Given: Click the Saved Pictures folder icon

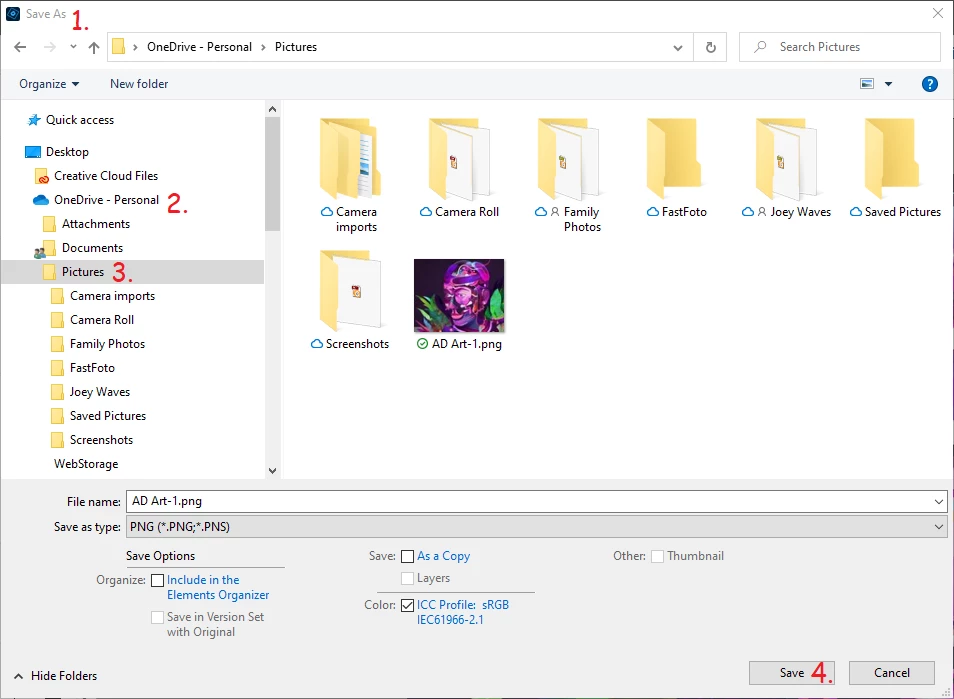Looking at the screenshot, I should [892, 158].
